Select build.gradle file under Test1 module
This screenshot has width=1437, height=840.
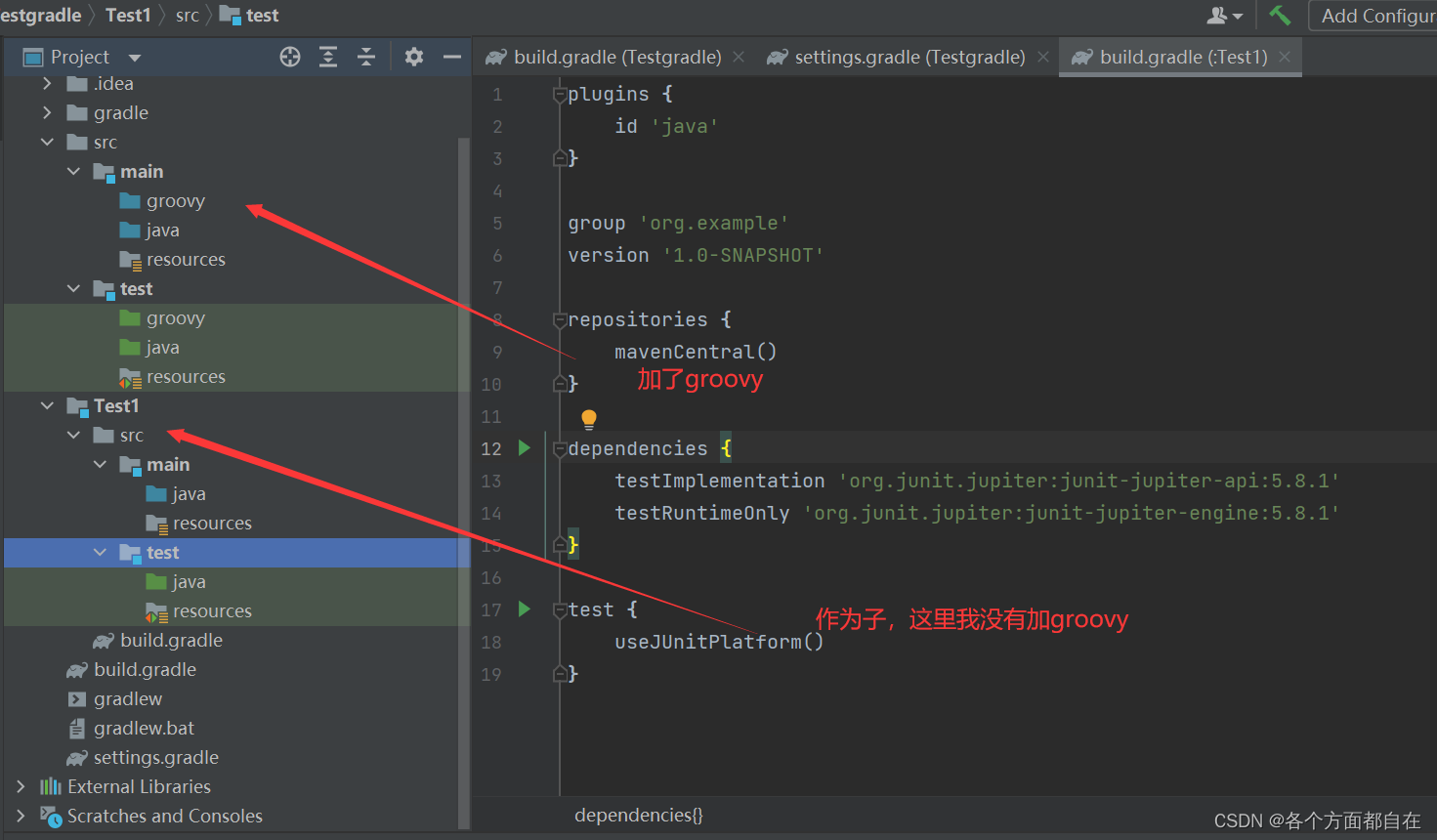[157, 640]
